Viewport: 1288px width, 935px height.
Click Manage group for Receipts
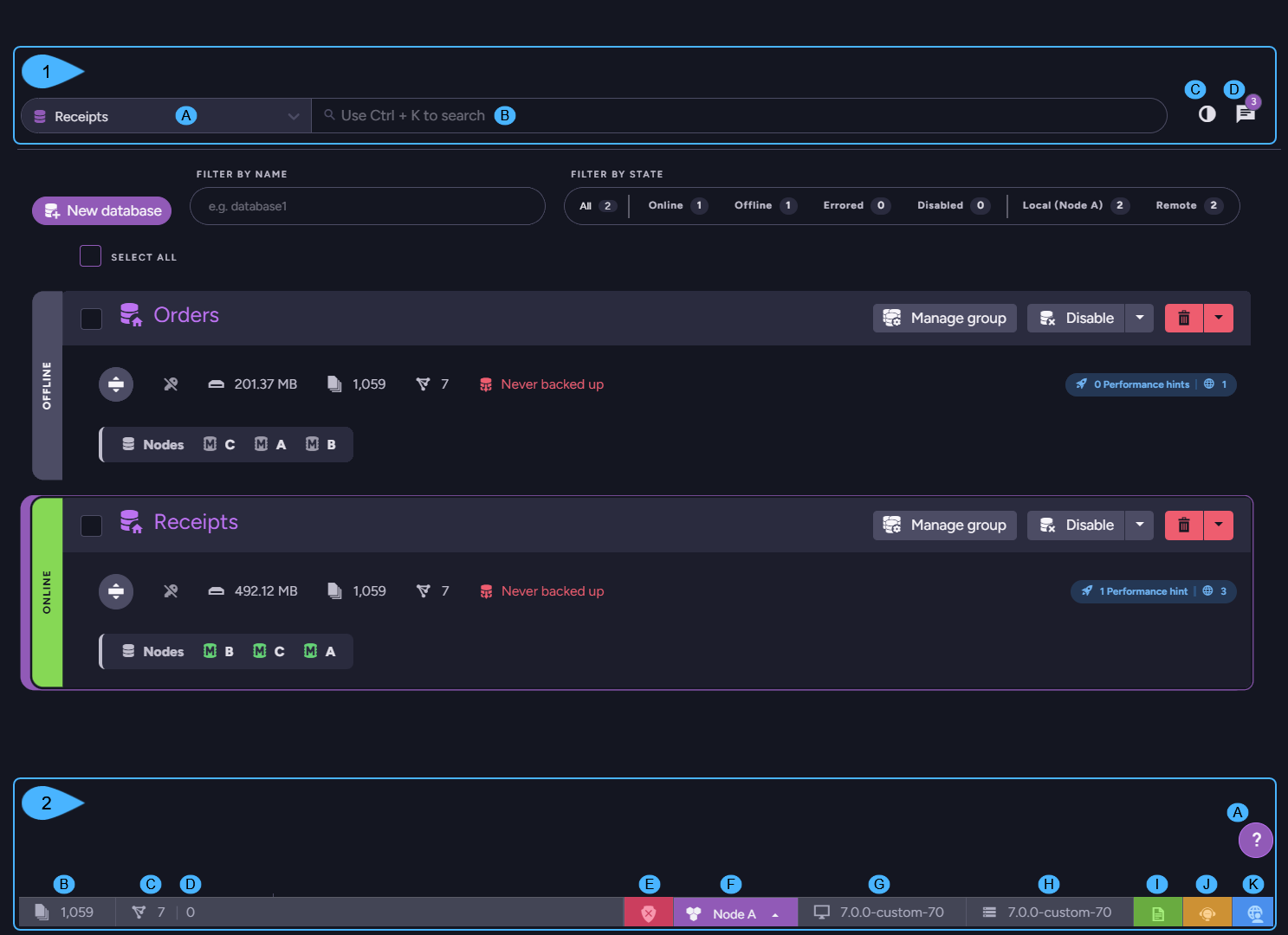click(x=945, y=525)
